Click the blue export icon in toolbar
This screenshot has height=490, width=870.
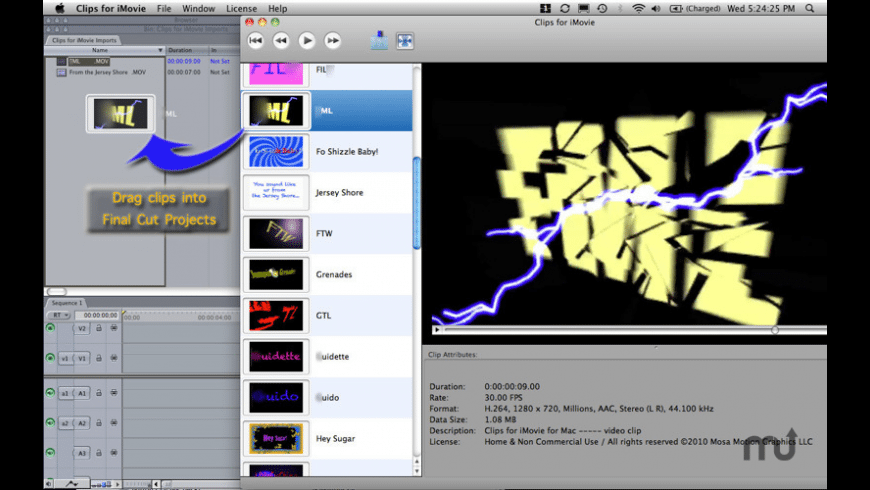coord(379,41)
